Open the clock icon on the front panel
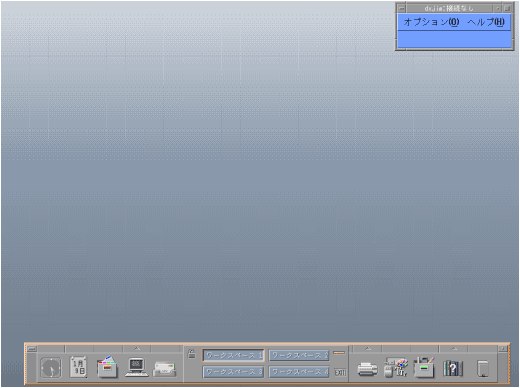This screenshot has width=520, height=388. (51, 367)
